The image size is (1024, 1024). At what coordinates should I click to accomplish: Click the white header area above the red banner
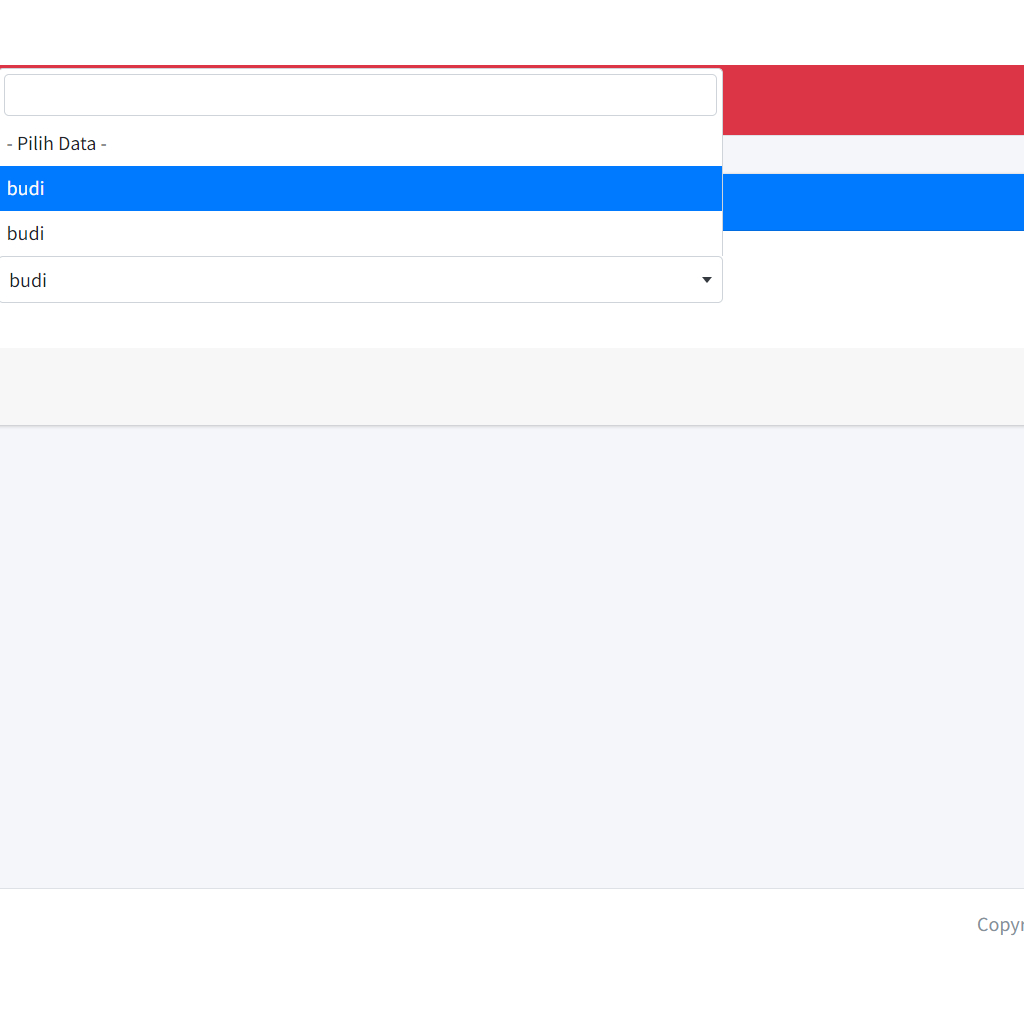coord(512,32)
